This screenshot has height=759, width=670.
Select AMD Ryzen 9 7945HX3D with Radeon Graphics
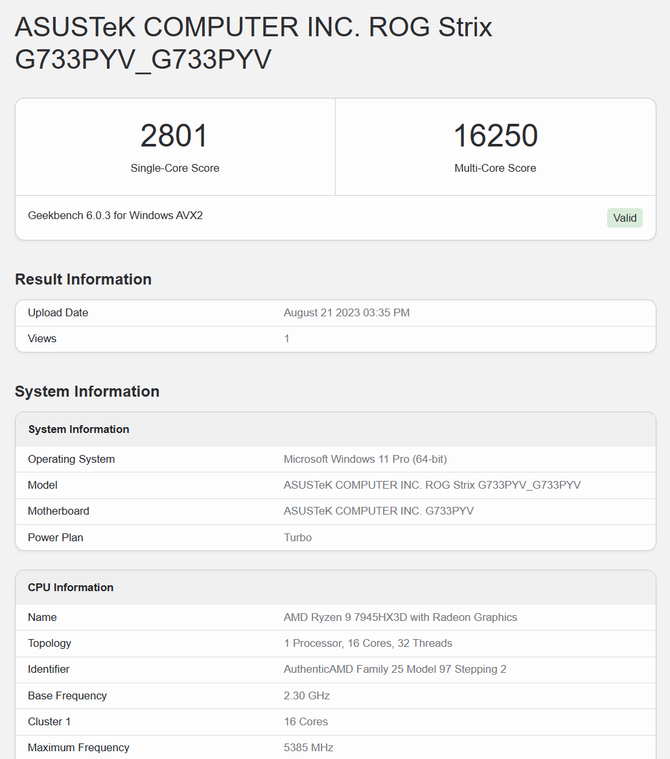pos(400,617)
